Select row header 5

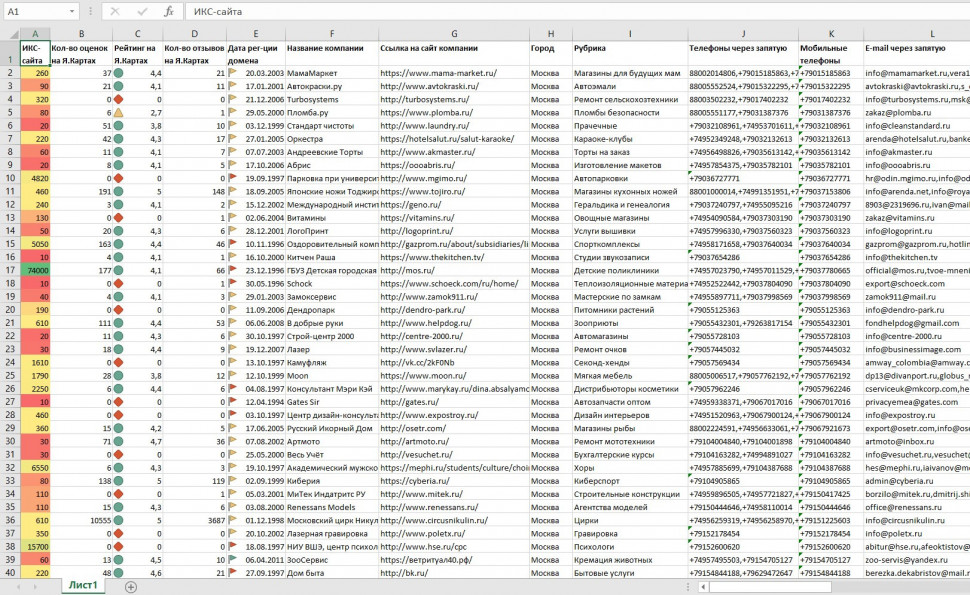[10, 113]
